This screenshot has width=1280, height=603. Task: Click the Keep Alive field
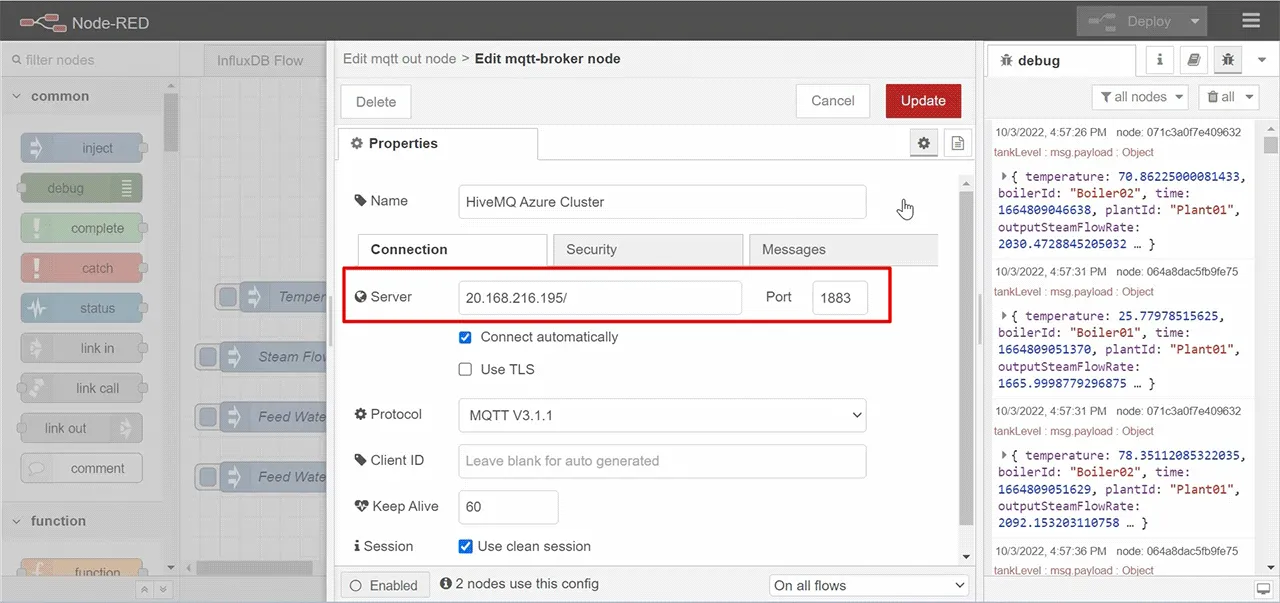508,507
